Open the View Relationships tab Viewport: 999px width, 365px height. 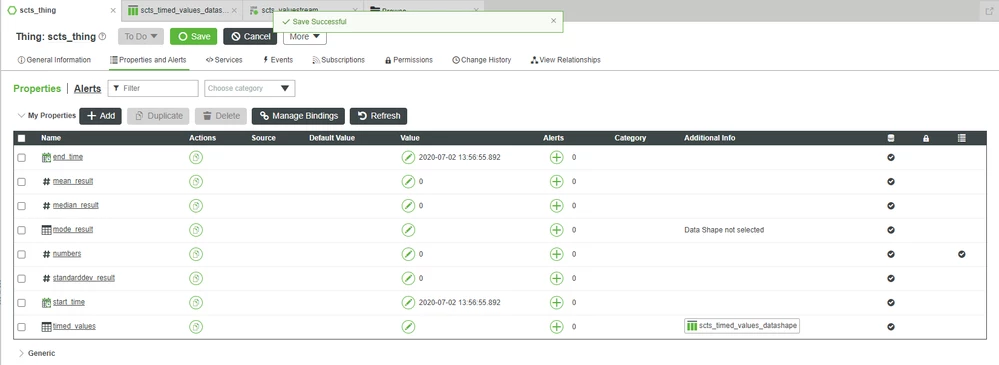click(565, 60)
